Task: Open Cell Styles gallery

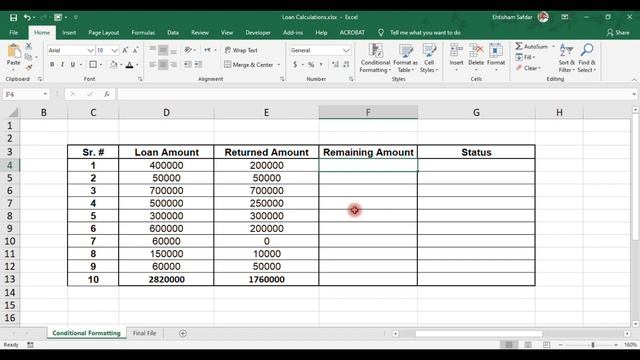Action: point(429,58)
